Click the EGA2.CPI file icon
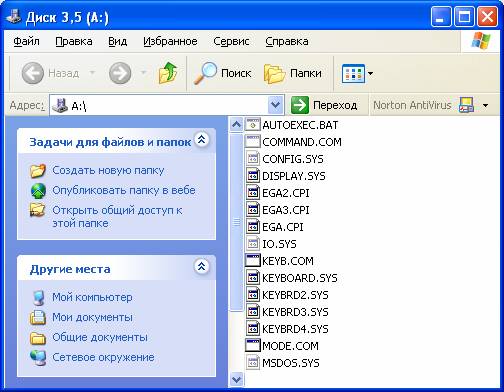Viewport: 504px width, 392px height. click(x=252, y=193)
